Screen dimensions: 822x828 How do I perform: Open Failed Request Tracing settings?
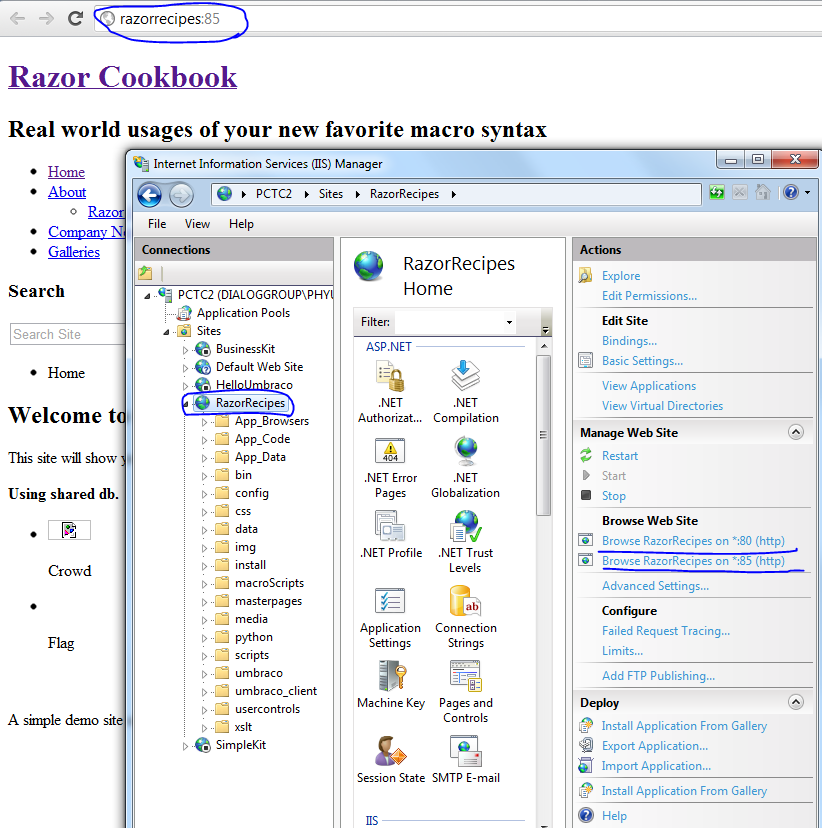tap(666, 631)
